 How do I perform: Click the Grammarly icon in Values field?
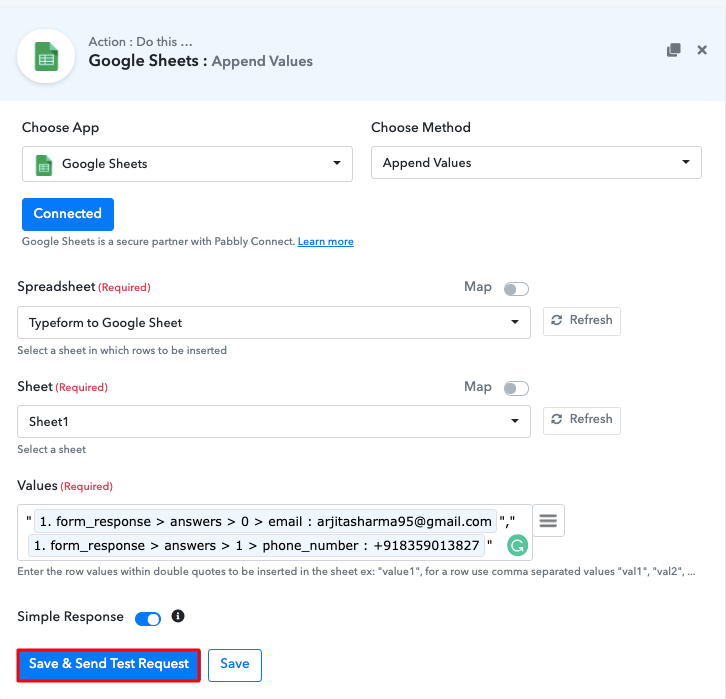518,545
